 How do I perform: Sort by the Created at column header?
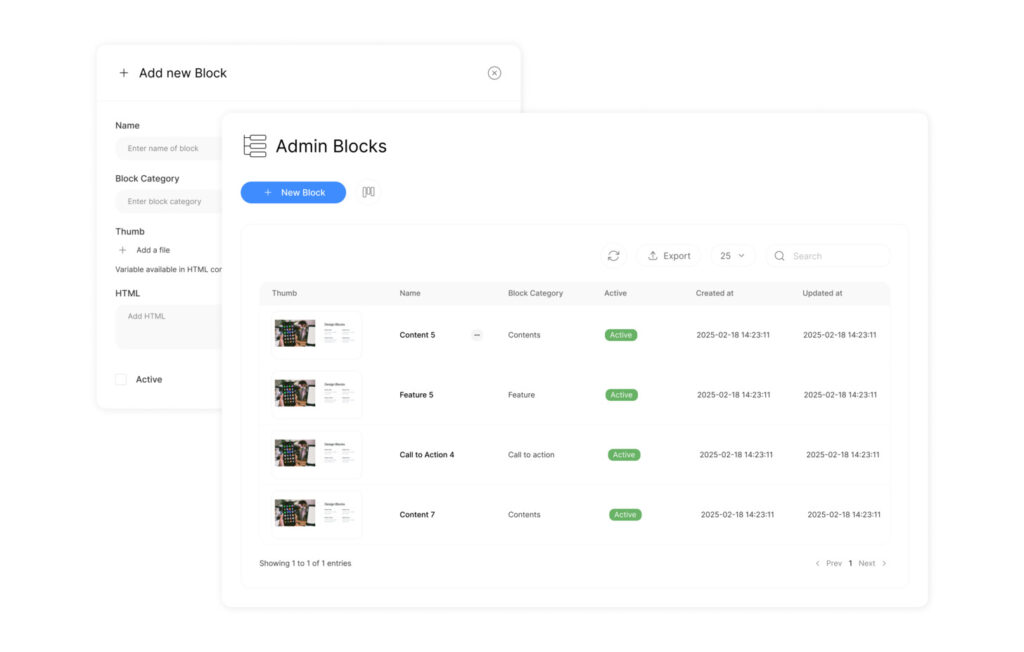715,294
